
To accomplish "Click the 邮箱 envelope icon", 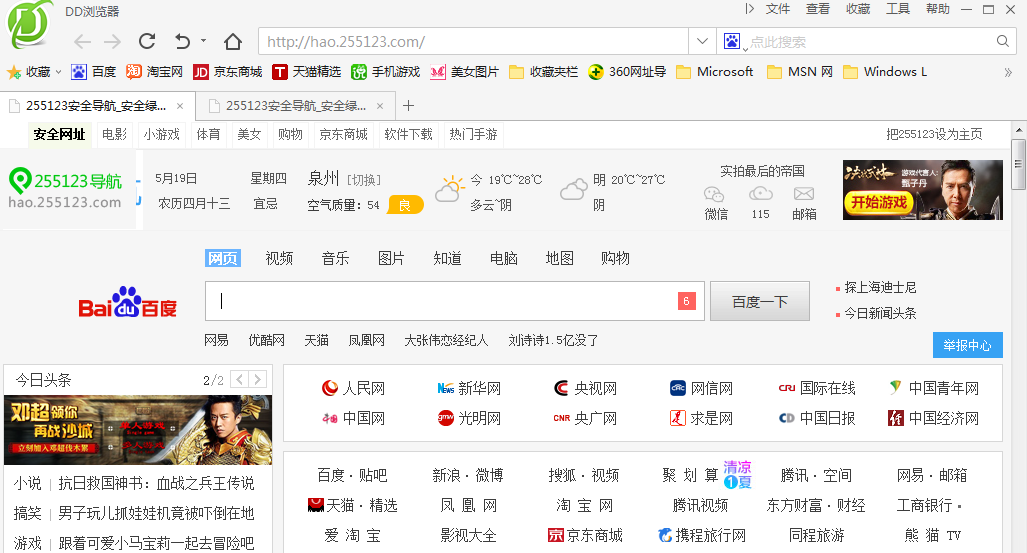I will 804,194.
